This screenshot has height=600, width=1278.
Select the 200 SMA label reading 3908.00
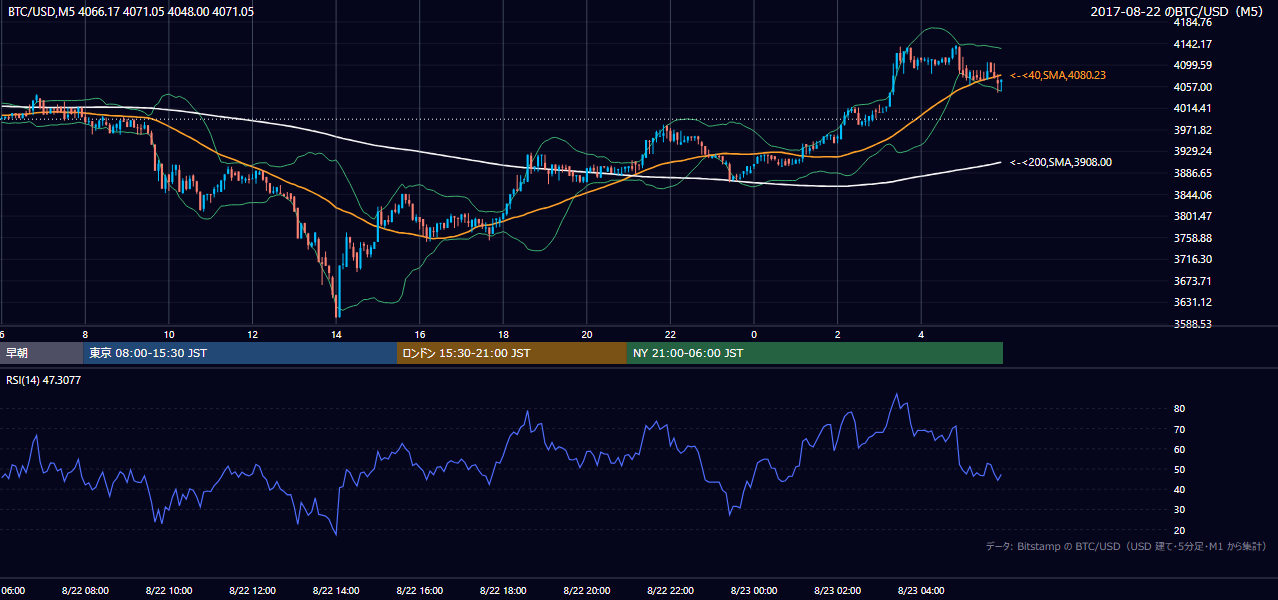point(1061,162)
